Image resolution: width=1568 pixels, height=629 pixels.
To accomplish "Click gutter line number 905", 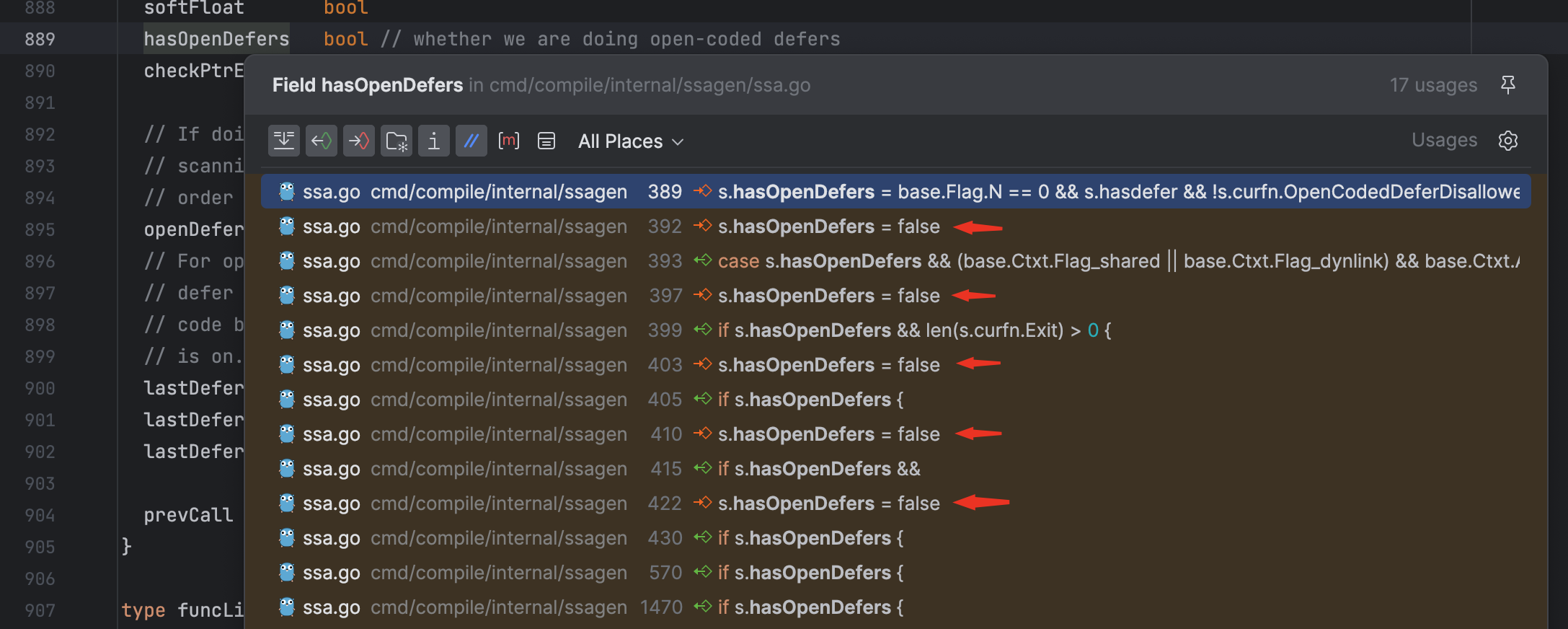I will pyautogui.click(x=40, y=547).
